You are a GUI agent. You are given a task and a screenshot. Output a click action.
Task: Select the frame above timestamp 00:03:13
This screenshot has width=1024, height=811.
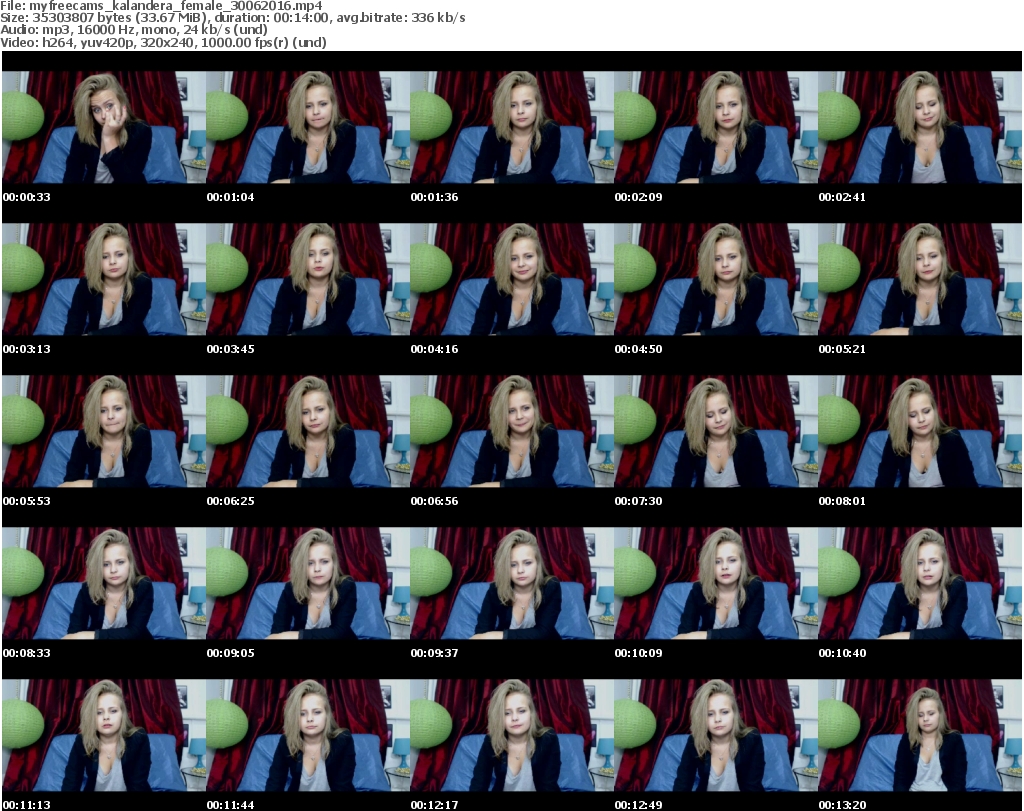[104, 279]
